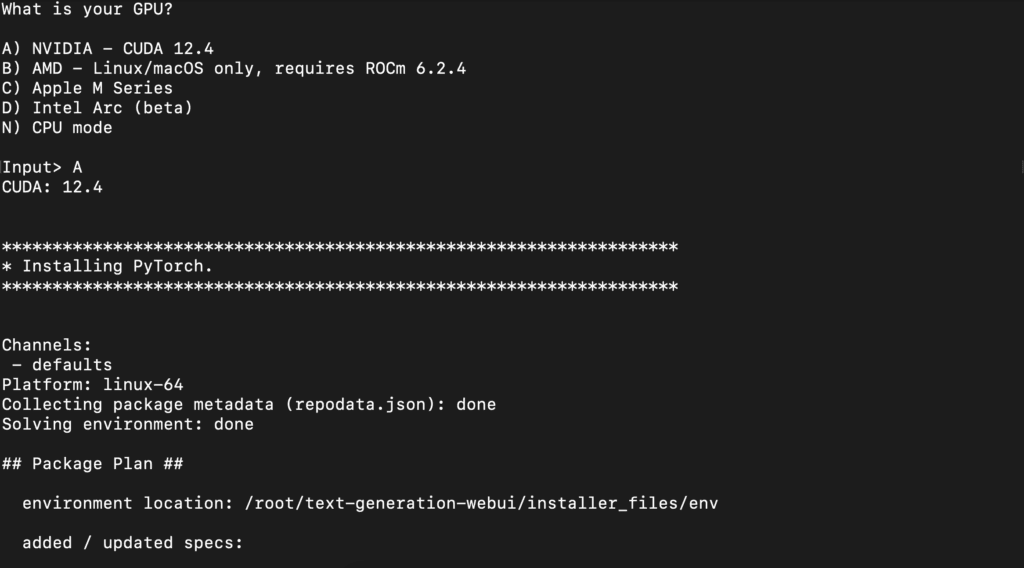
Task: Click the "A) NVIDIA – CUDA 12.4" option line
Action: [108, 49]
